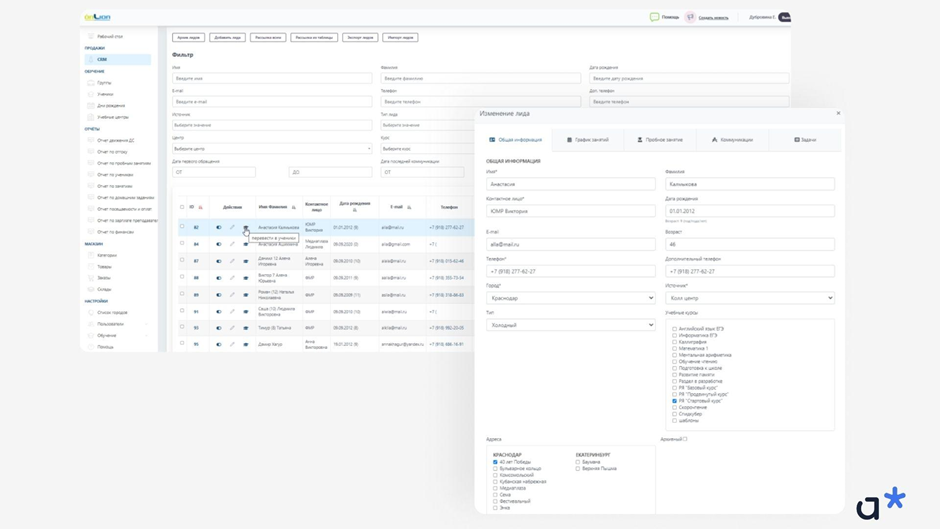Click the Категории icon in sidebar

coord(91,255)
